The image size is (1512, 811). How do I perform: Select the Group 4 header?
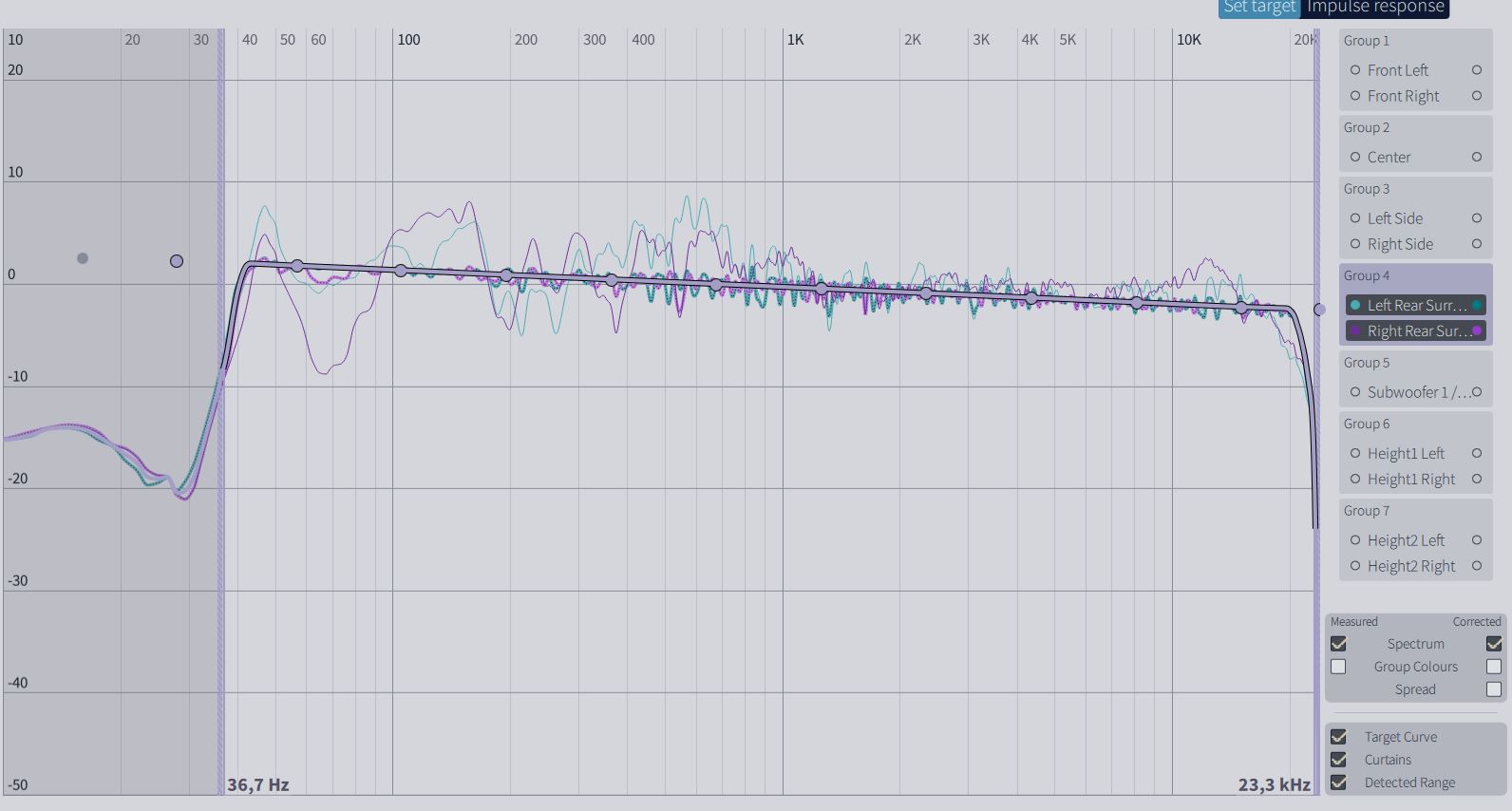[x=1367, y=275]
